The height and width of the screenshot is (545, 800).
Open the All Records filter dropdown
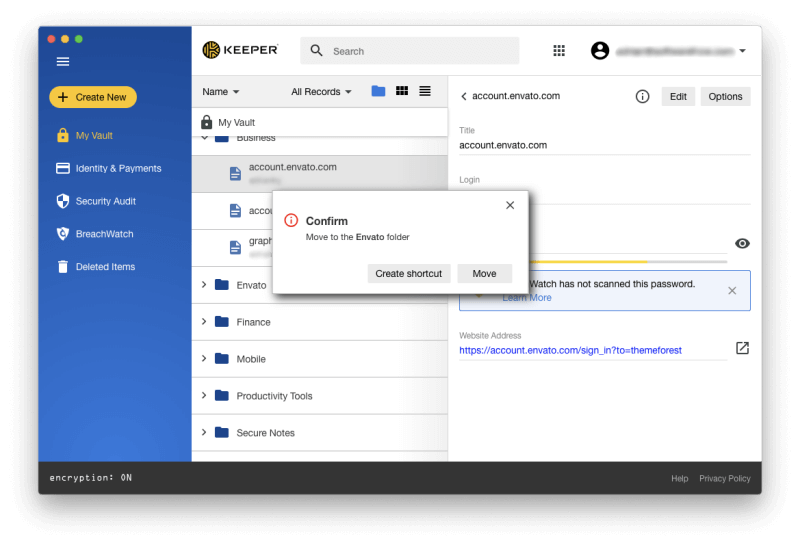pos(321,92)
